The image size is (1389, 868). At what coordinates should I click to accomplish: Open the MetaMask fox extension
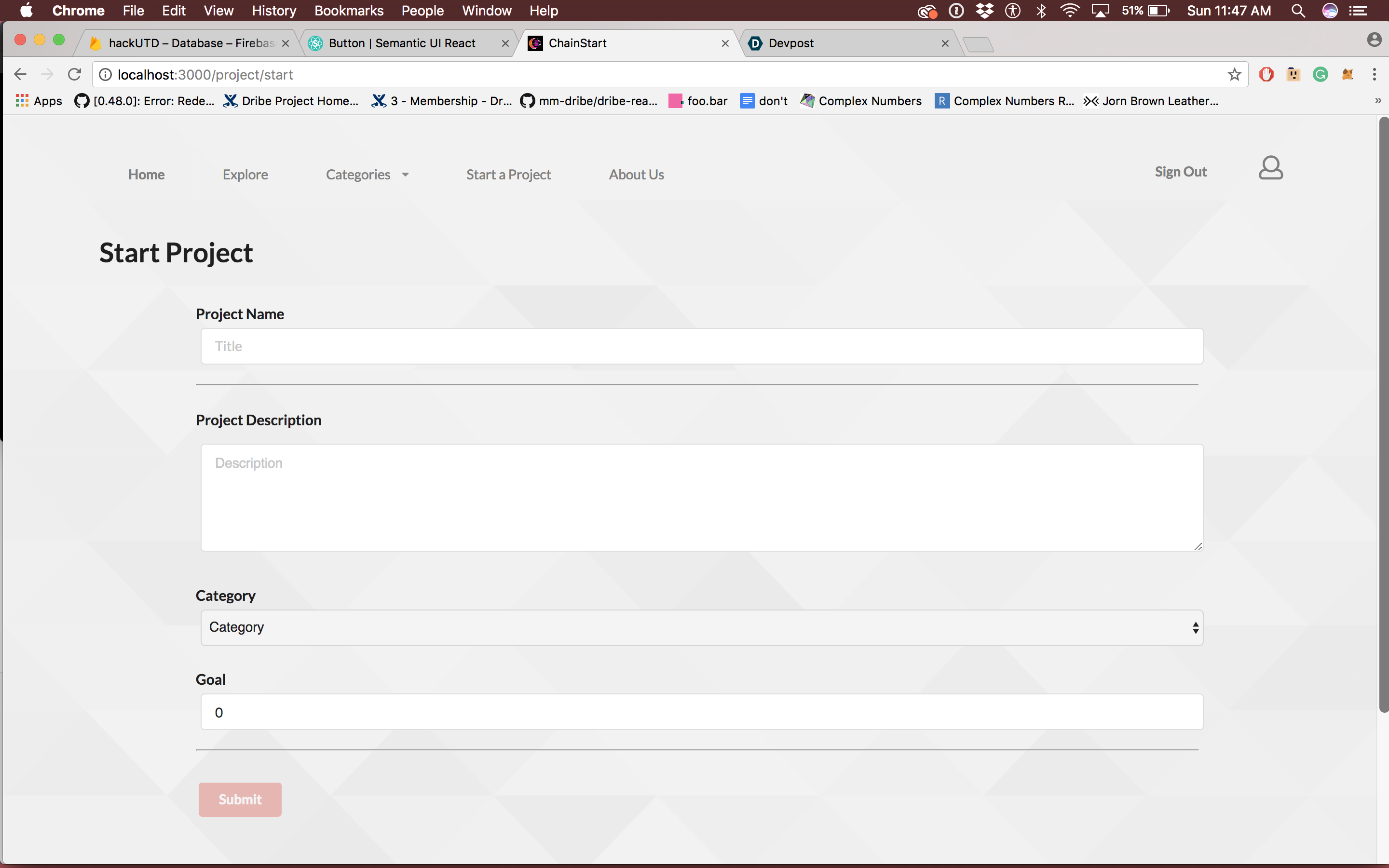click(1347, 75)
